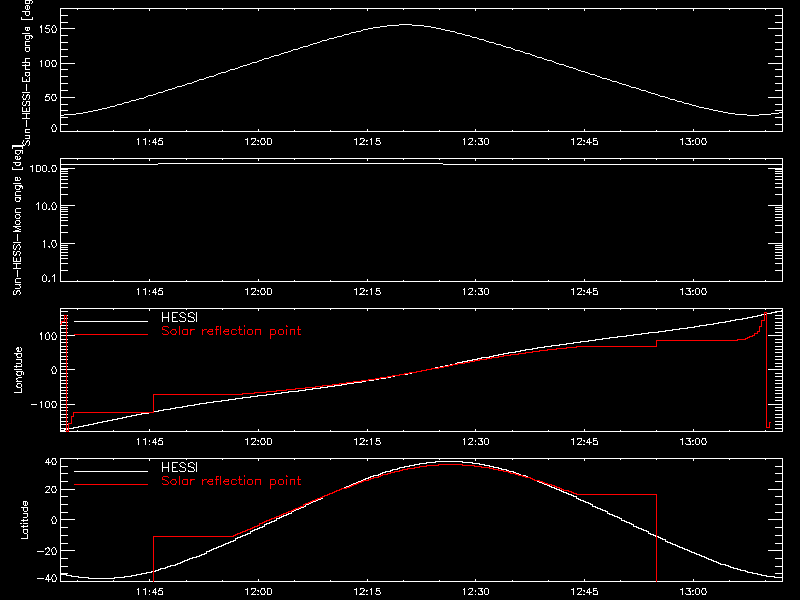The image size is (800, 600).
Task: Click the 20 tick on Latitude axis
Action: coord(52,490)
